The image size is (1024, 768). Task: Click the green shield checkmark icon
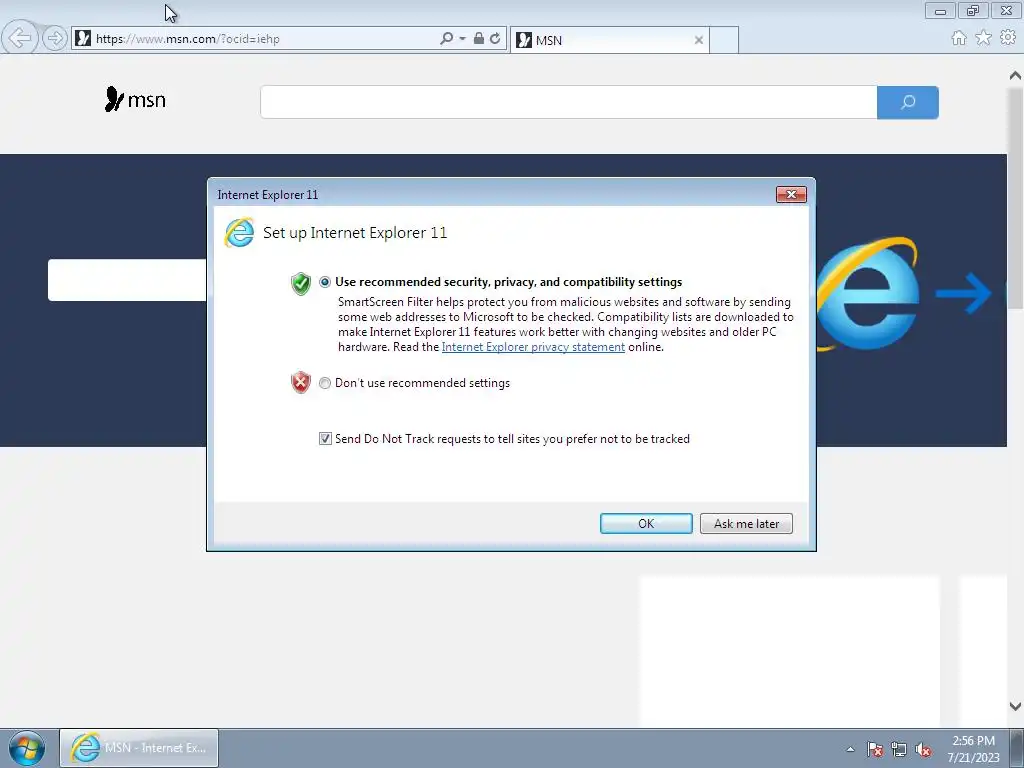click(x=300, y=283)
